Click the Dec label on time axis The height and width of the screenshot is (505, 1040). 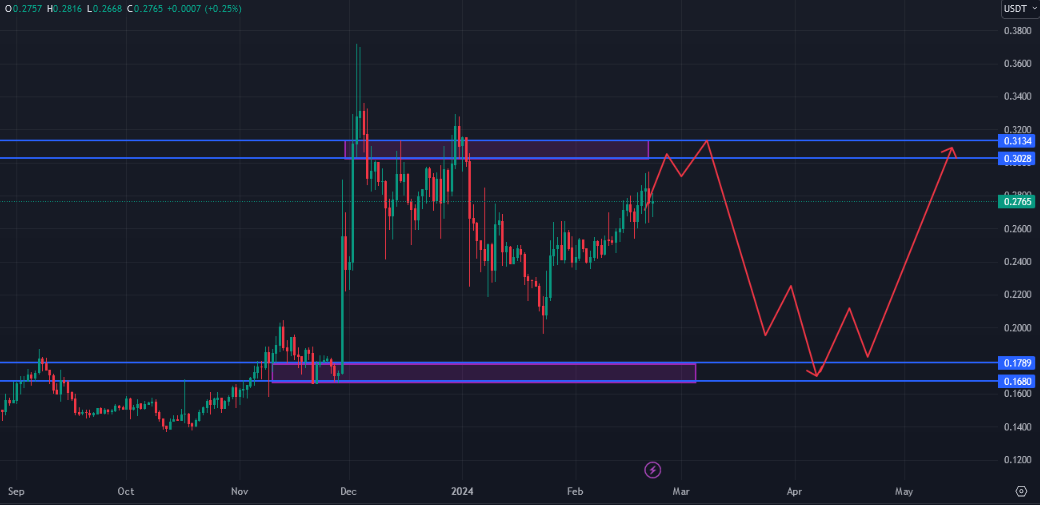pyautogui.click(x=349, y=492)
